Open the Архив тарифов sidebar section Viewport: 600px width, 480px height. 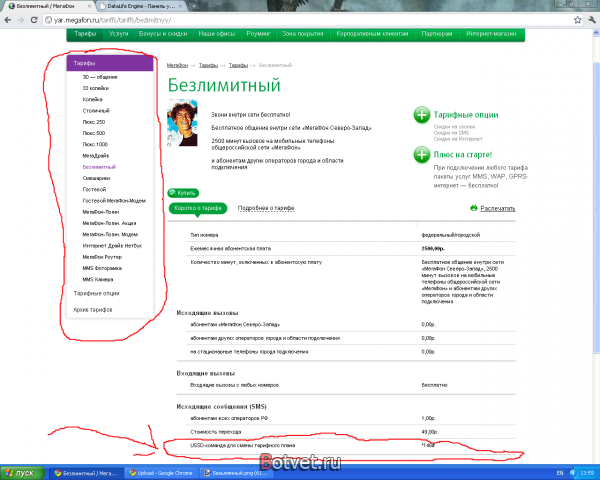pyautogui.click(x=93, y=310)
